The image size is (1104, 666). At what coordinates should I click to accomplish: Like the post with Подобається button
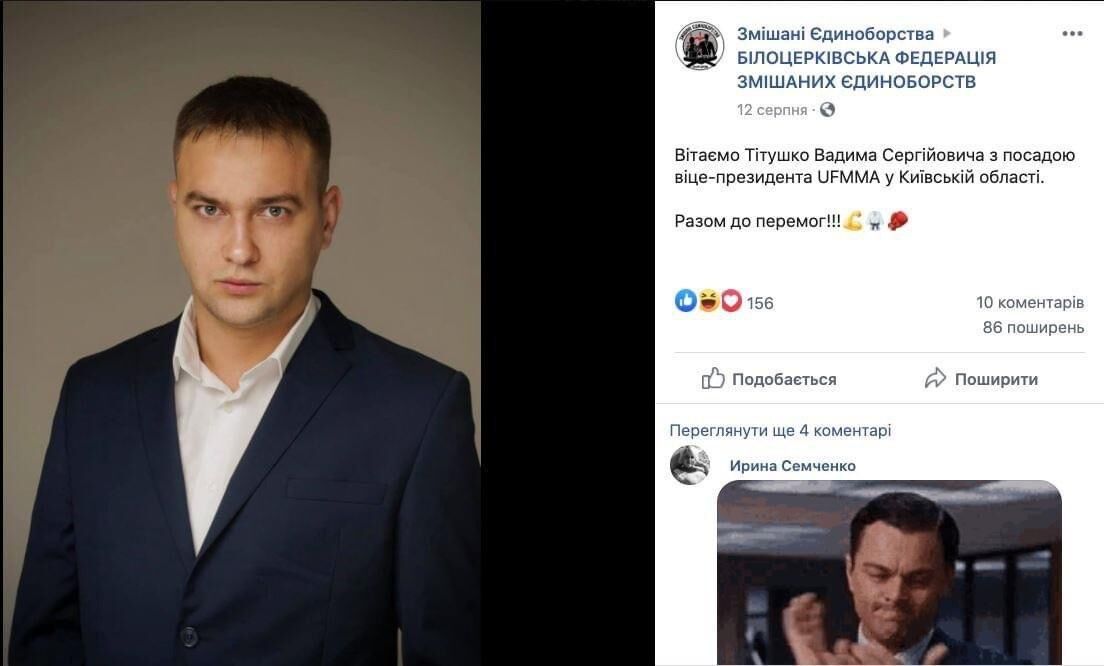(x=769, y=379)
